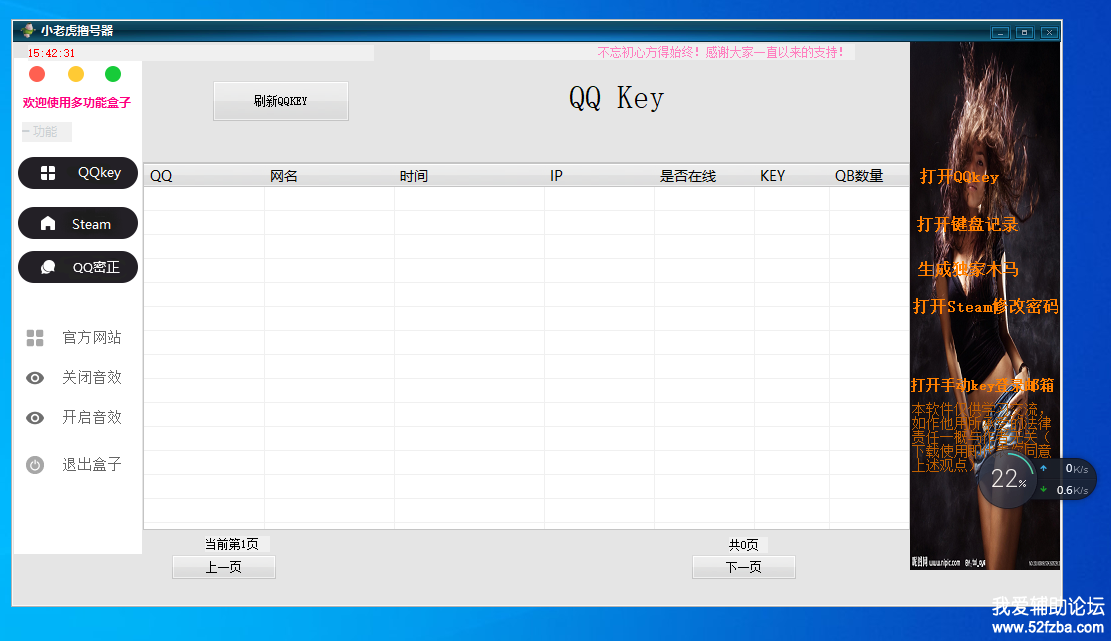Sort by the IP column header
This screenshot has width=1111, height=641.
coord(599,176)
